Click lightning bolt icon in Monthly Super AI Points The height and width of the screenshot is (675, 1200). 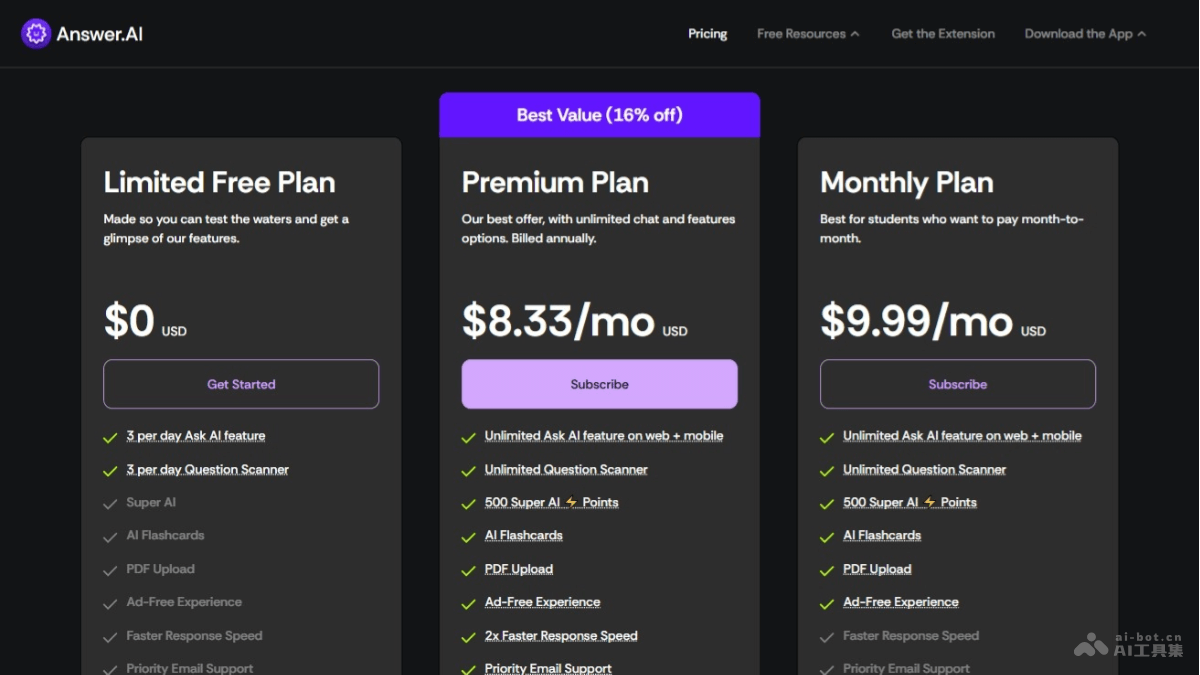(x=929, y=503)
